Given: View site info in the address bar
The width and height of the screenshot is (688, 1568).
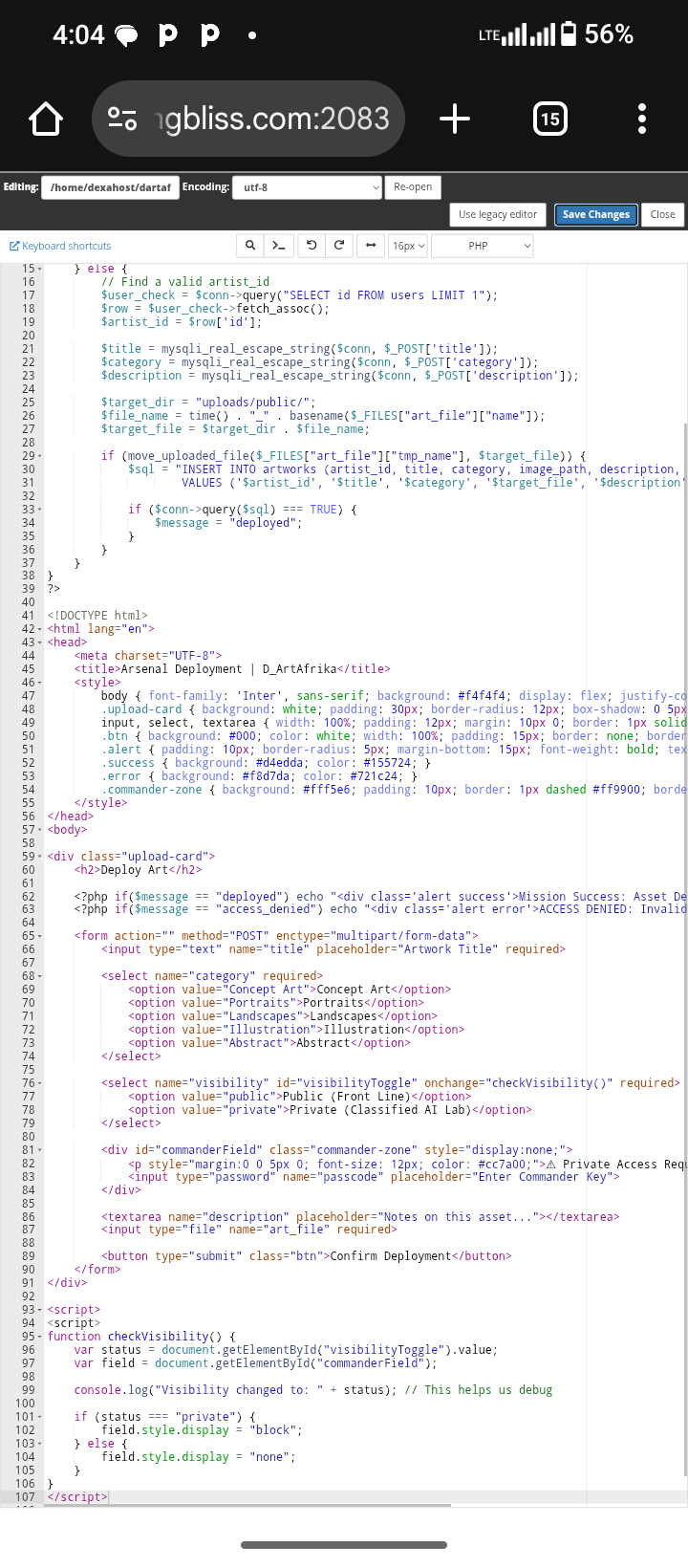Looking at the screenshot, I should pos(122,120).
